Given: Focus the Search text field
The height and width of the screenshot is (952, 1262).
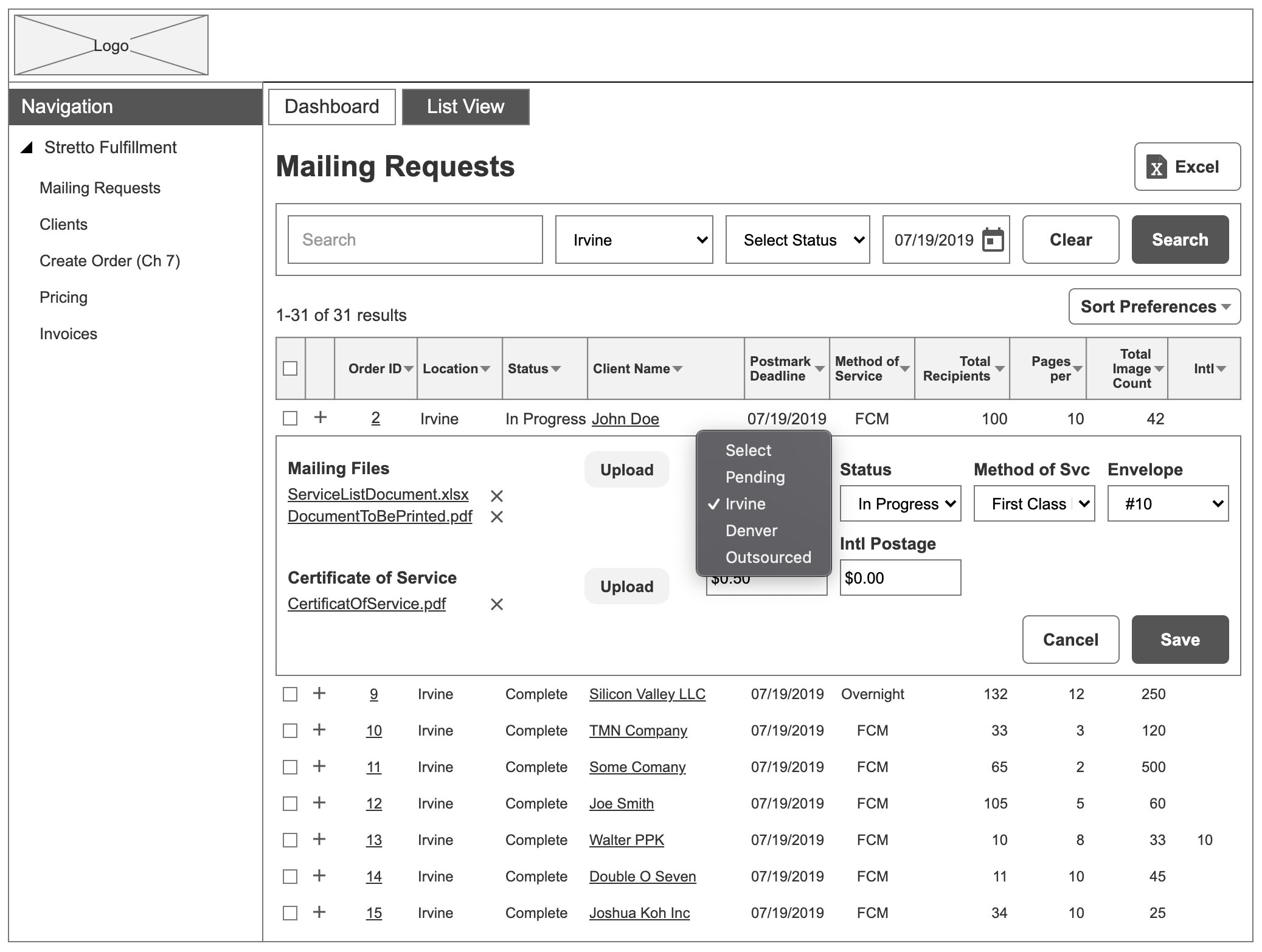Looking at the screenshot, I should (415, 240).
